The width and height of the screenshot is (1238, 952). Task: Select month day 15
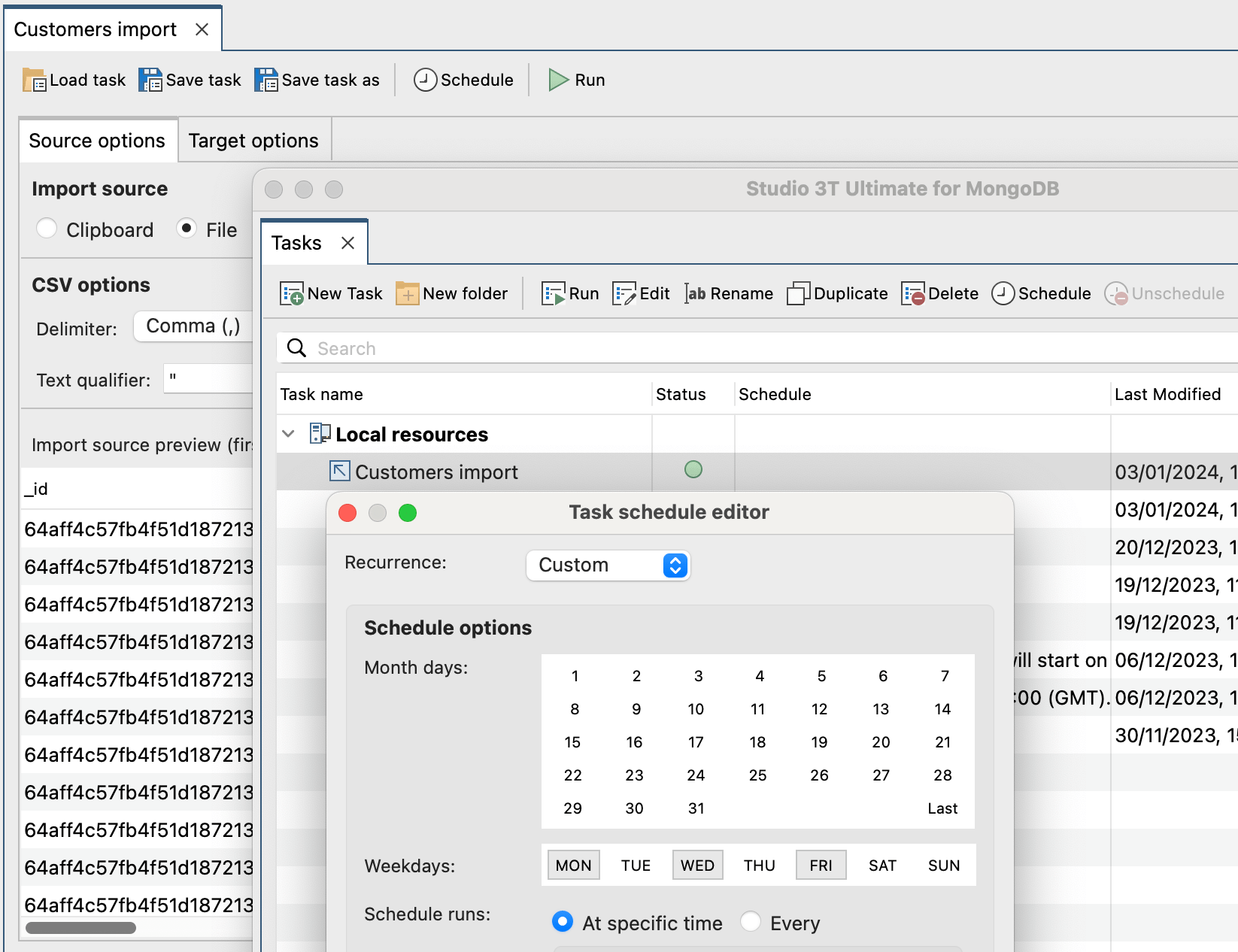(x=572, y=742)
